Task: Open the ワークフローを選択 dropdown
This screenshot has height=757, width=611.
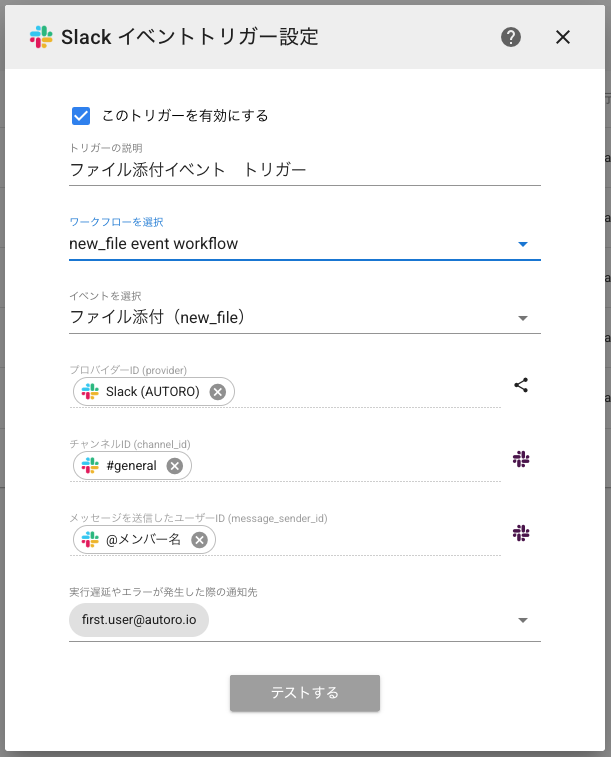Action: pos(305,244)
